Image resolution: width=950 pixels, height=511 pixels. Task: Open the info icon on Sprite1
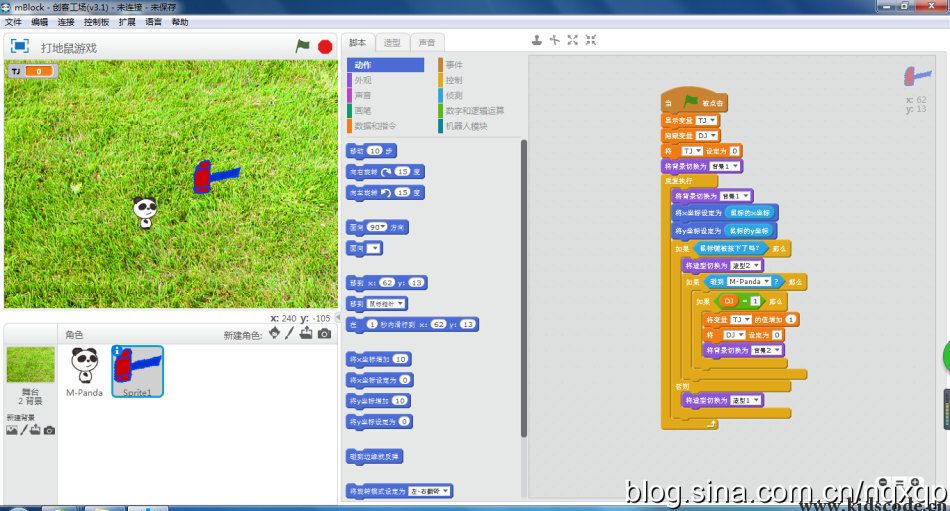tap(118, 351)
